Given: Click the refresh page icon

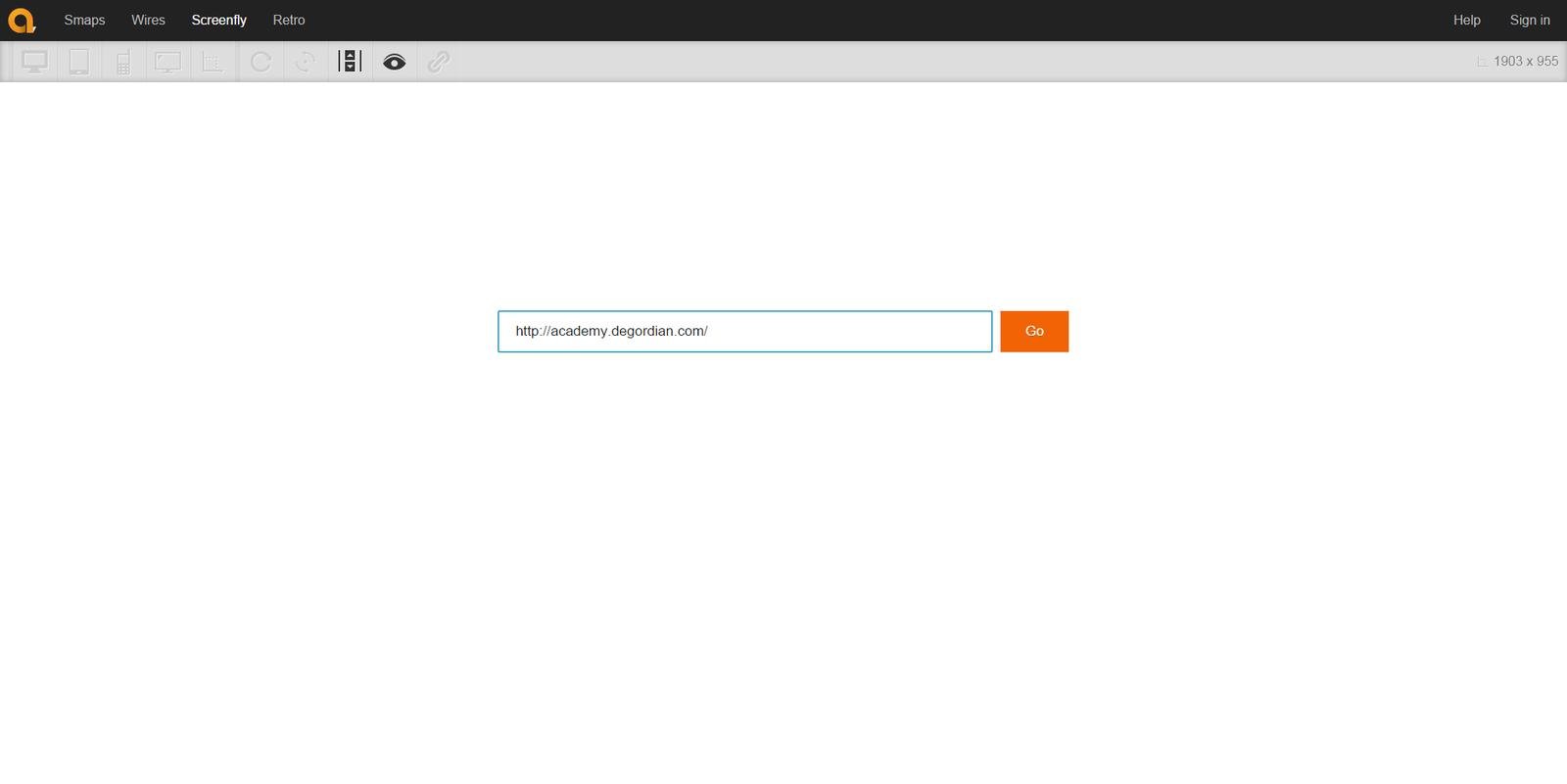Looking at the screenshot, I should [261, 62].
